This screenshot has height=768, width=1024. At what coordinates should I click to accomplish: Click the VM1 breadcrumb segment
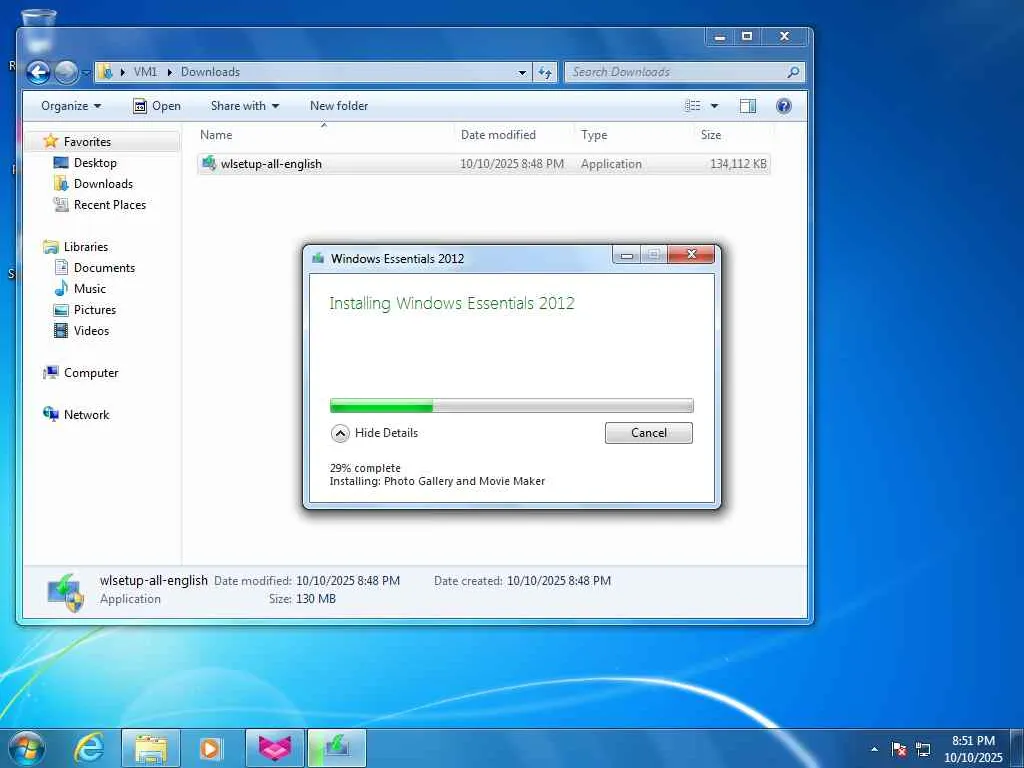(145, 72)
